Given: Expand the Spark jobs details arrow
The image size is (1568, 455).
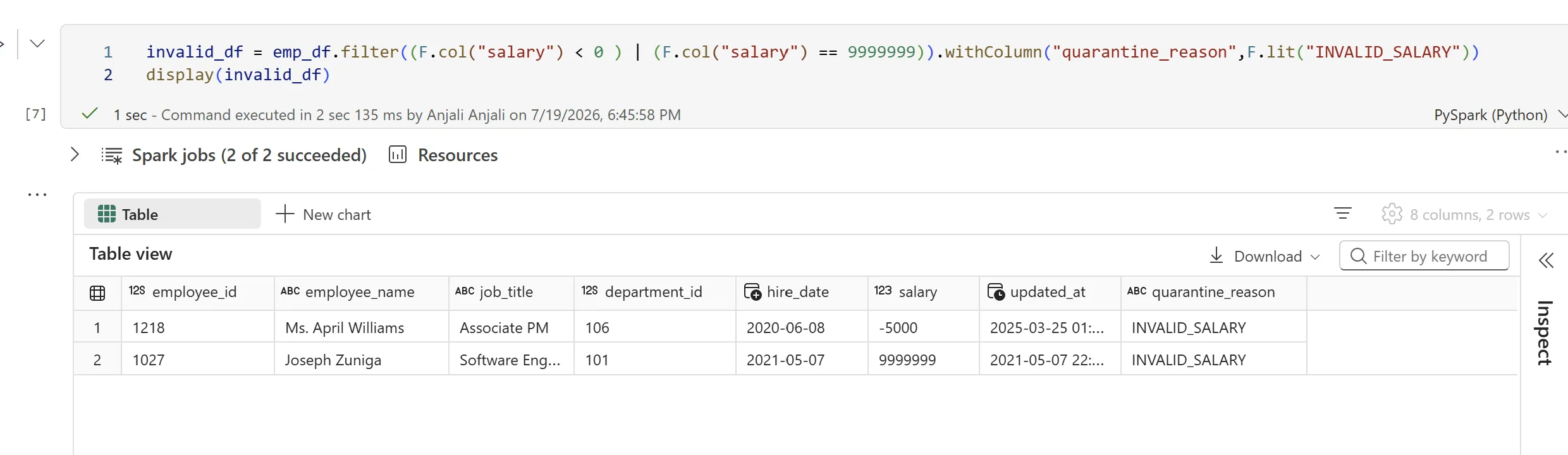Looking at the screenshot, I should (x=75, y=154).
